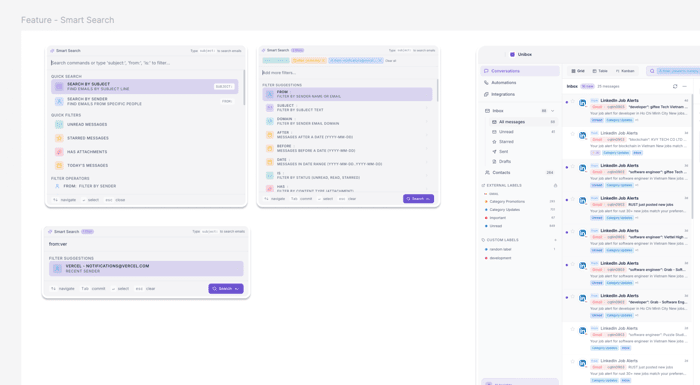Star the 'developer': Grab - Software Eng email
Screen dimensions: 700x385
[x=573, y=297]
